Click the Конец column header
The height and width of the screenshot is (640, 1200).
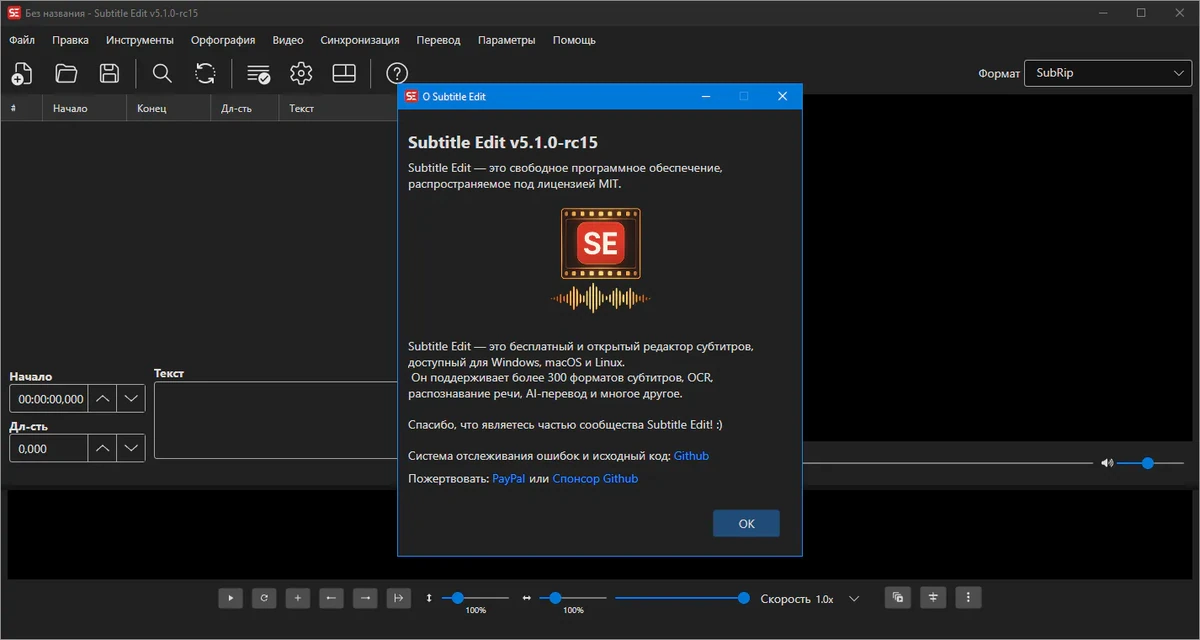pos(167,108)
